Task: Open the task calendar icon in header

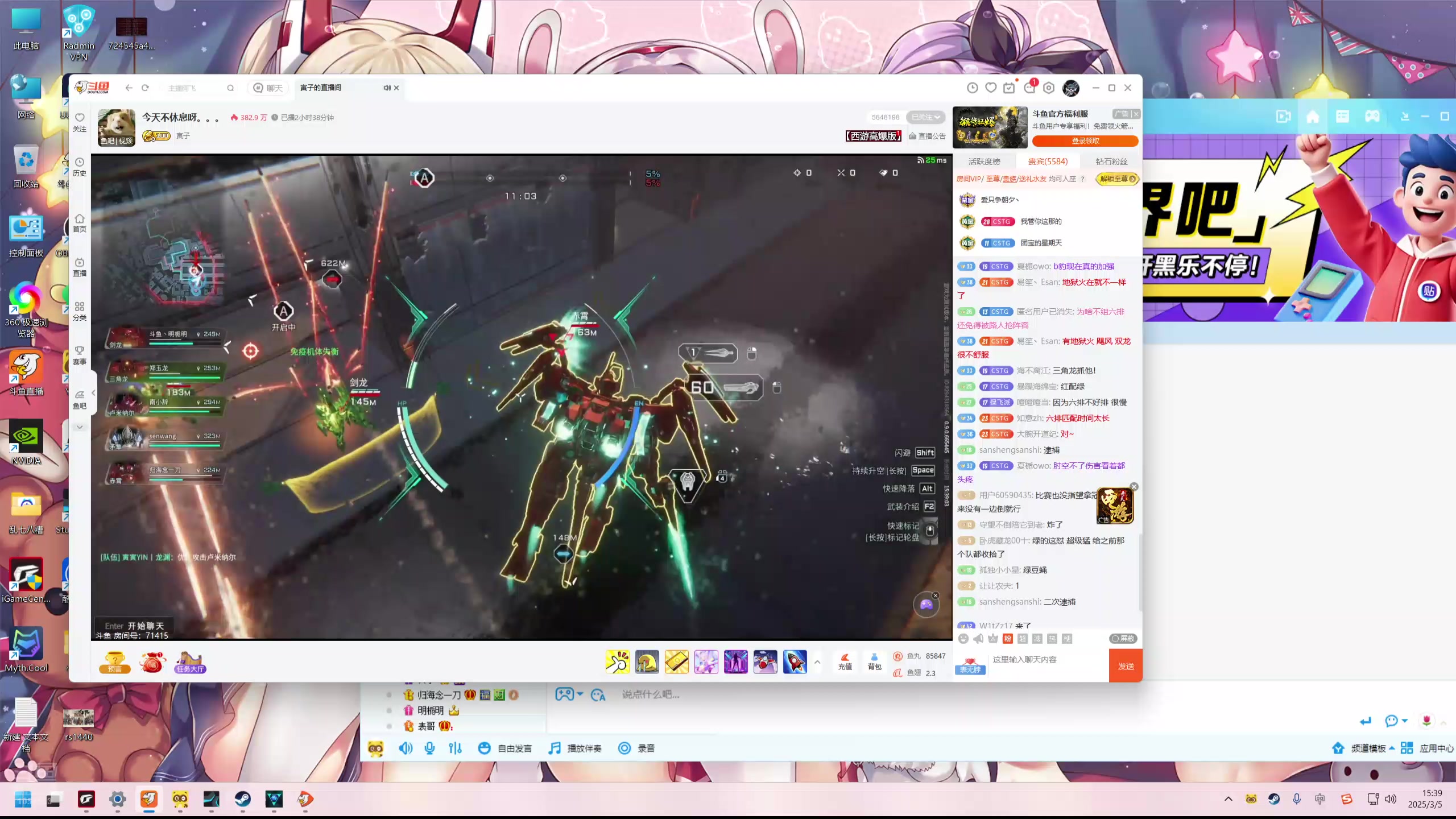Action: point(1009,88)
